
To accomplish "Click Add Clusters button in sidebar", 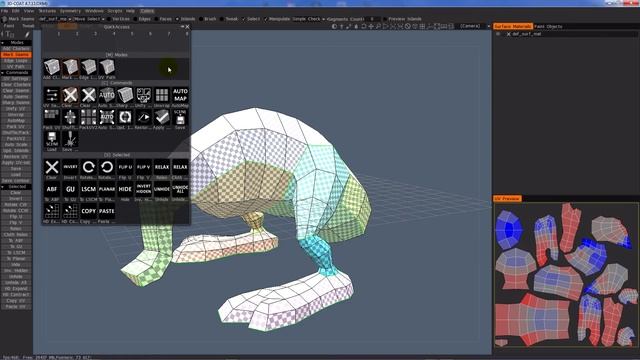I will pyautogui.click(x=16, y=49).
